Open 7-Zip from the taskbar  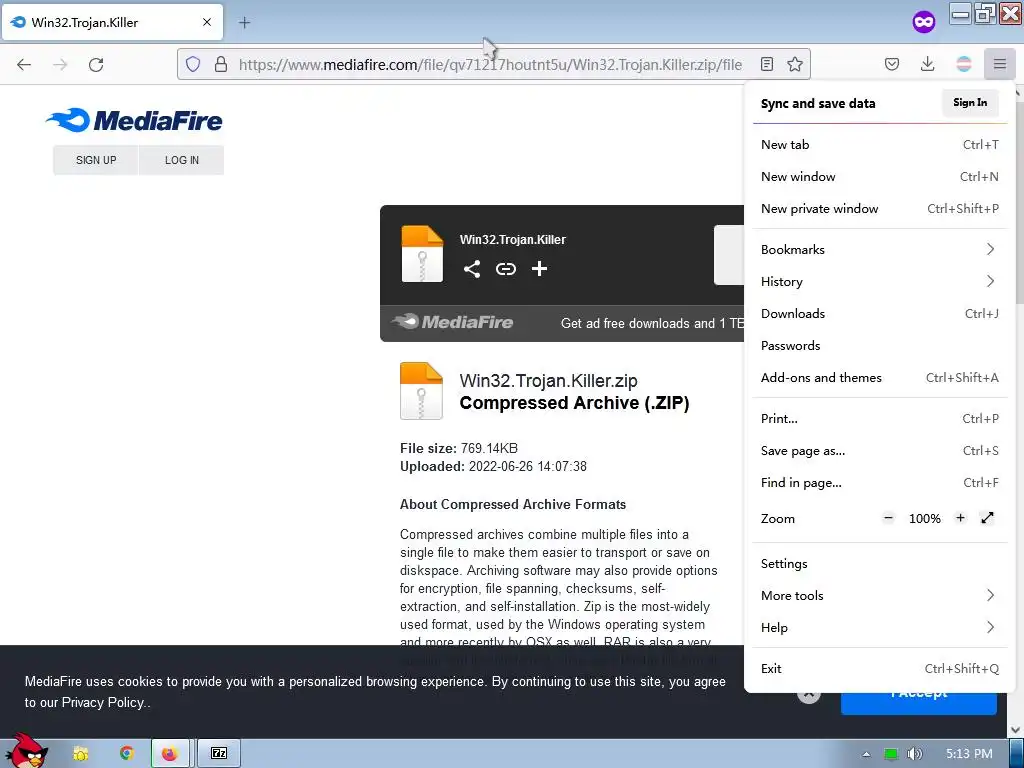[x=219, y=754]
